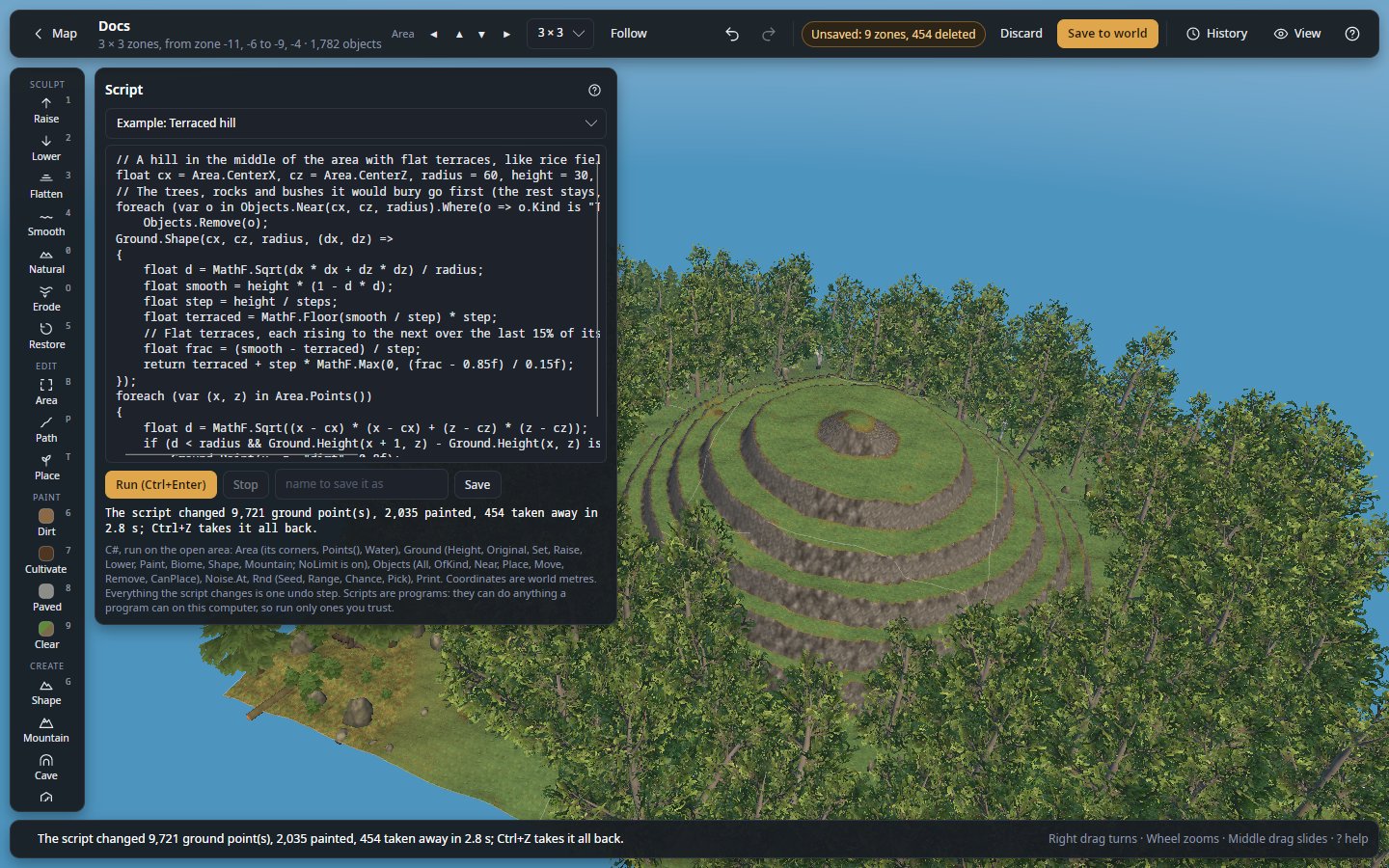Screen dimensions: 1389x868
Task: Pick the Paved paint swatch
Action: (46, 598)
